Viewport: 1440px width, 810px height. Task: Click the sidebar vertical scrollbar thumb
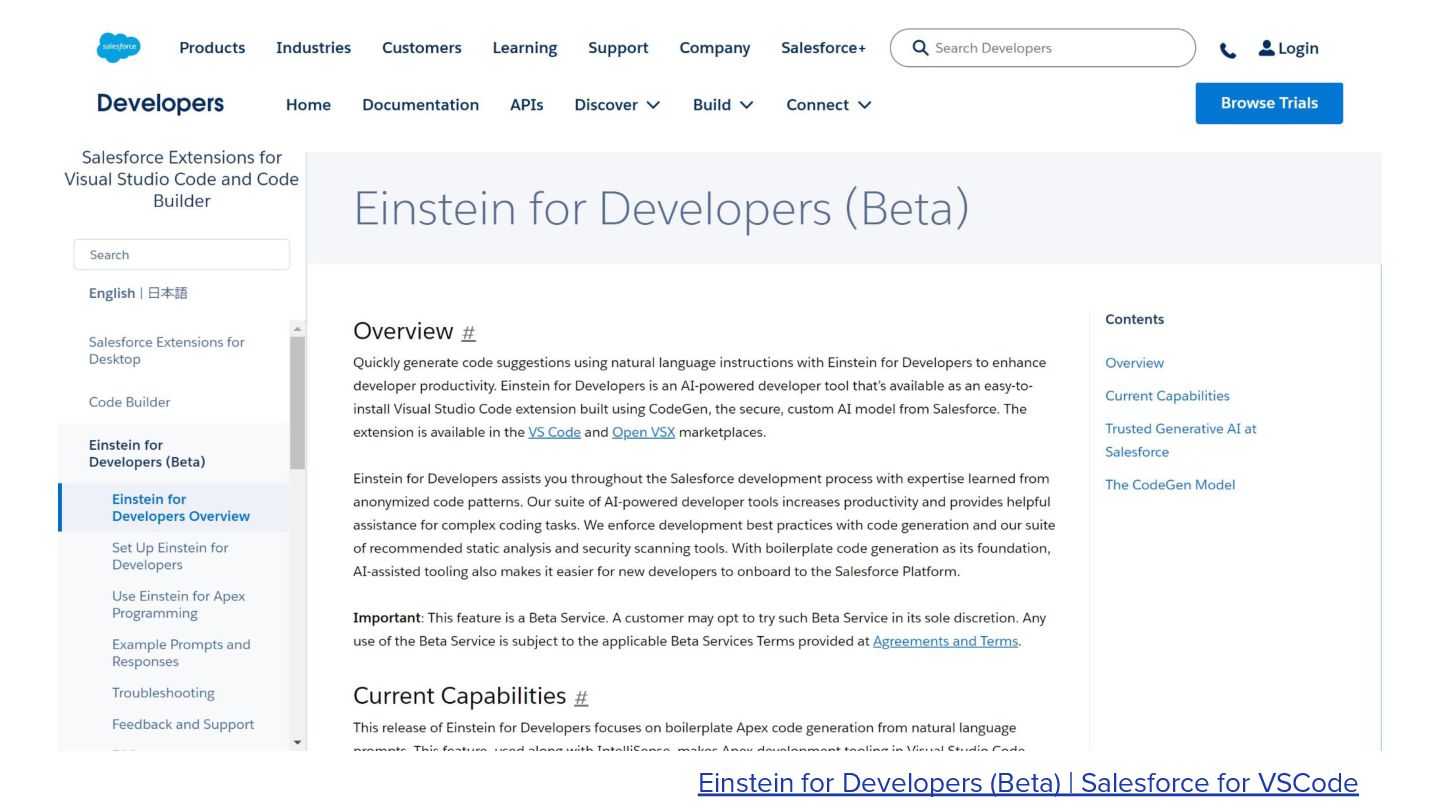297,402
